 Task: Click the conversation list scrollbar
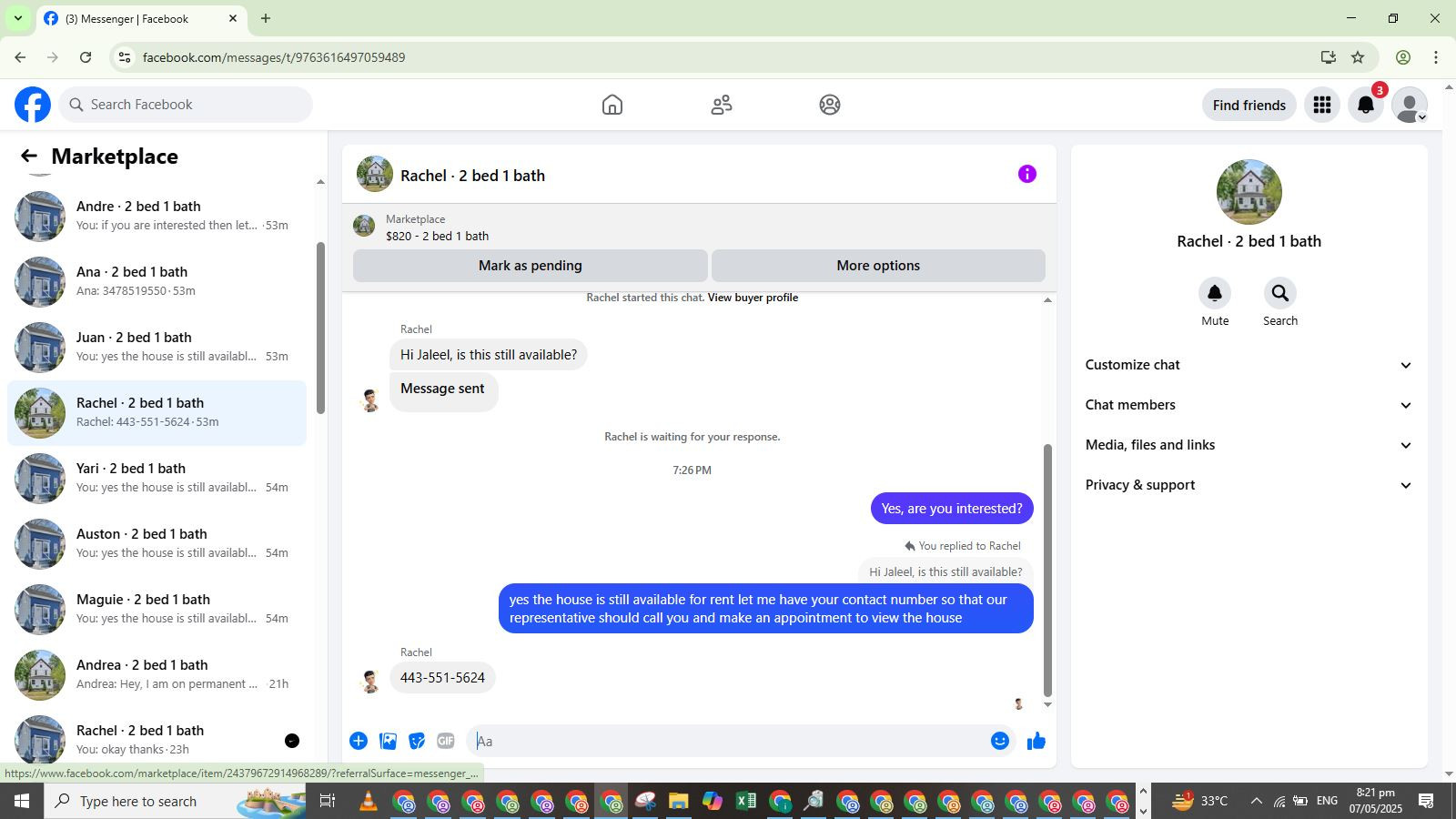(320, 328)
